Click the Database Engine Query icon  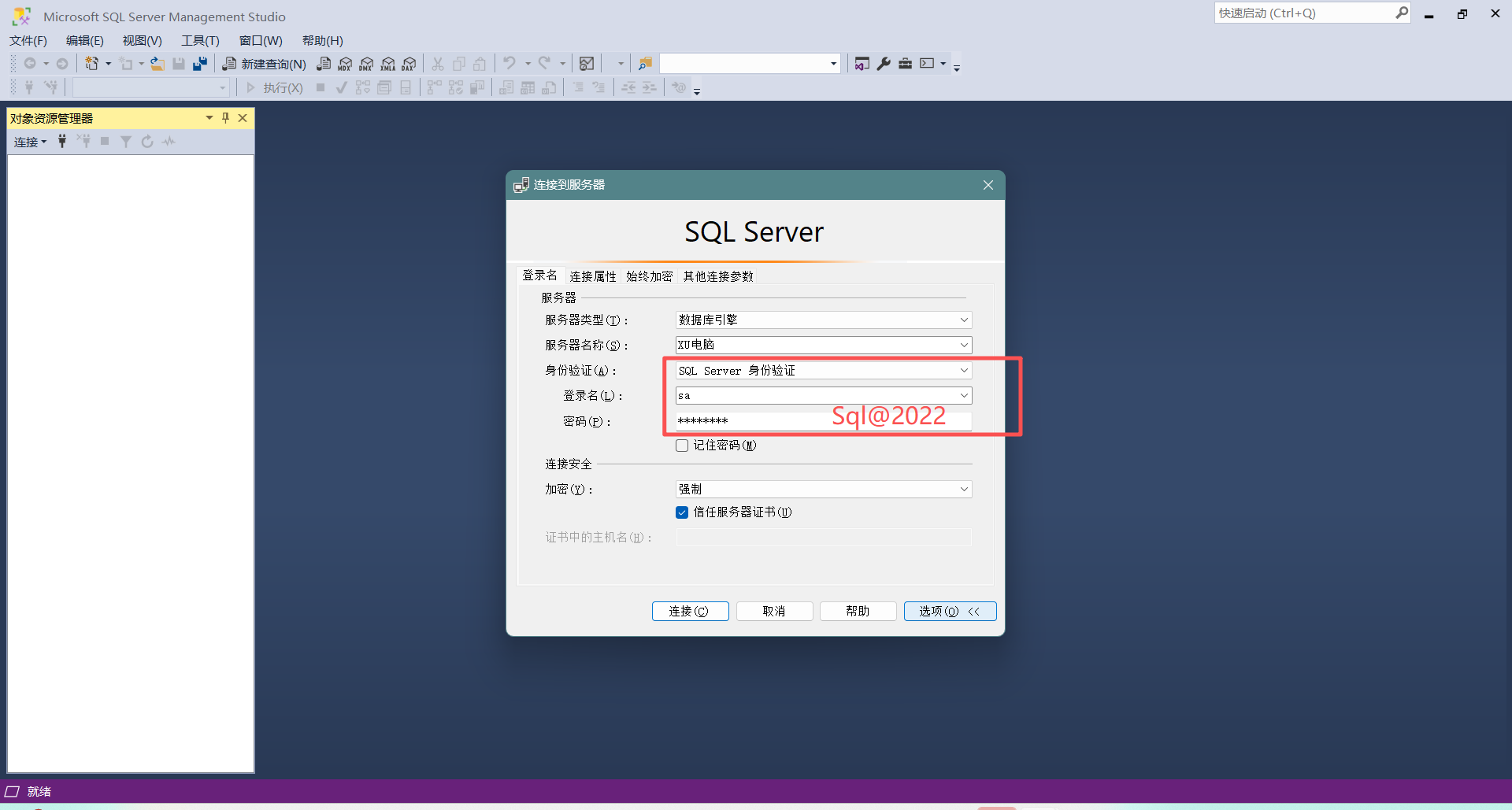(324, 64)
